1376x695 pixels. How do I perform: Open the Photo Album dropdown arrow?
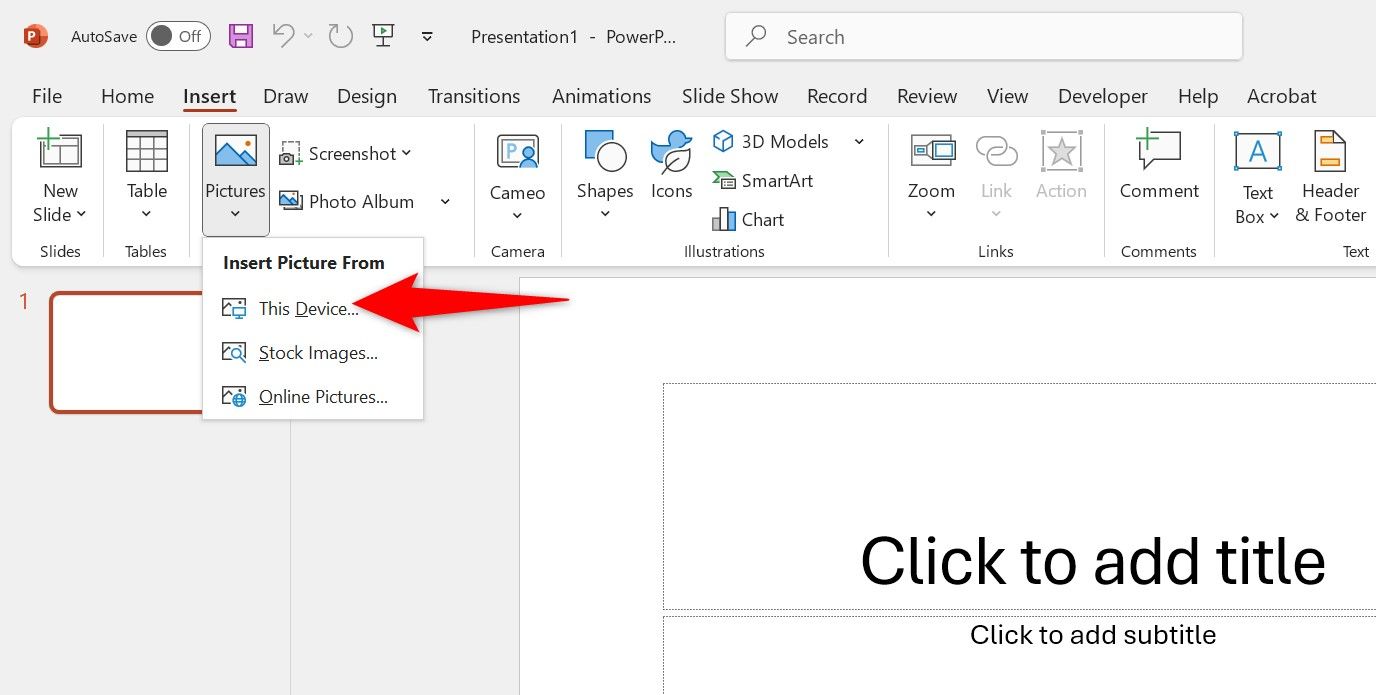tap(445, 201)
